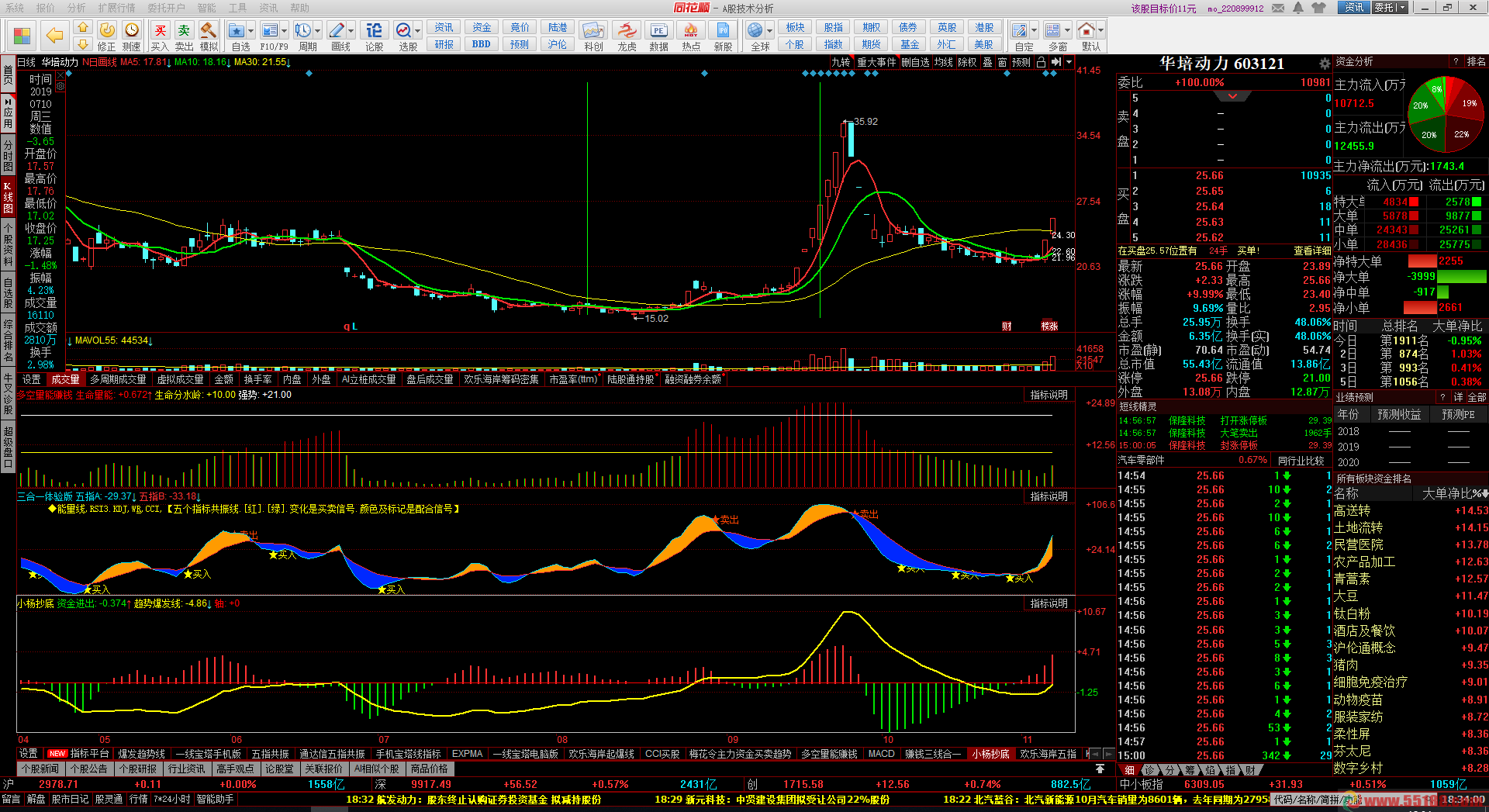Click the BBD toolbar button
Viewport: 1489px width, 812px height.
[x=481, y=44]
